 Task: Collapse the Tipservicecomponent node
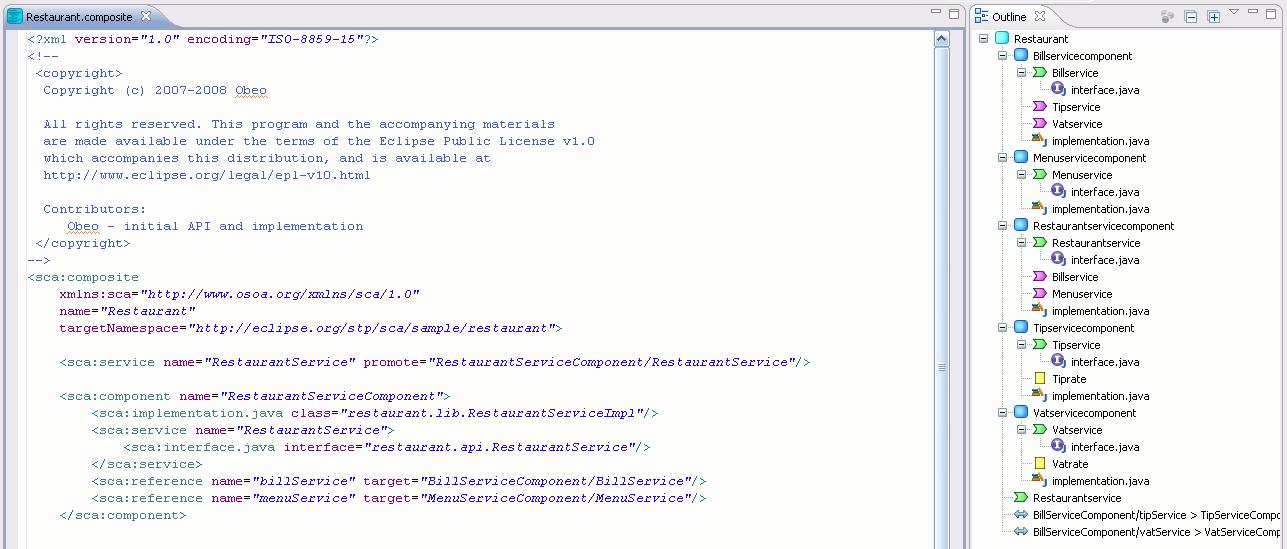coord(1003,328)
